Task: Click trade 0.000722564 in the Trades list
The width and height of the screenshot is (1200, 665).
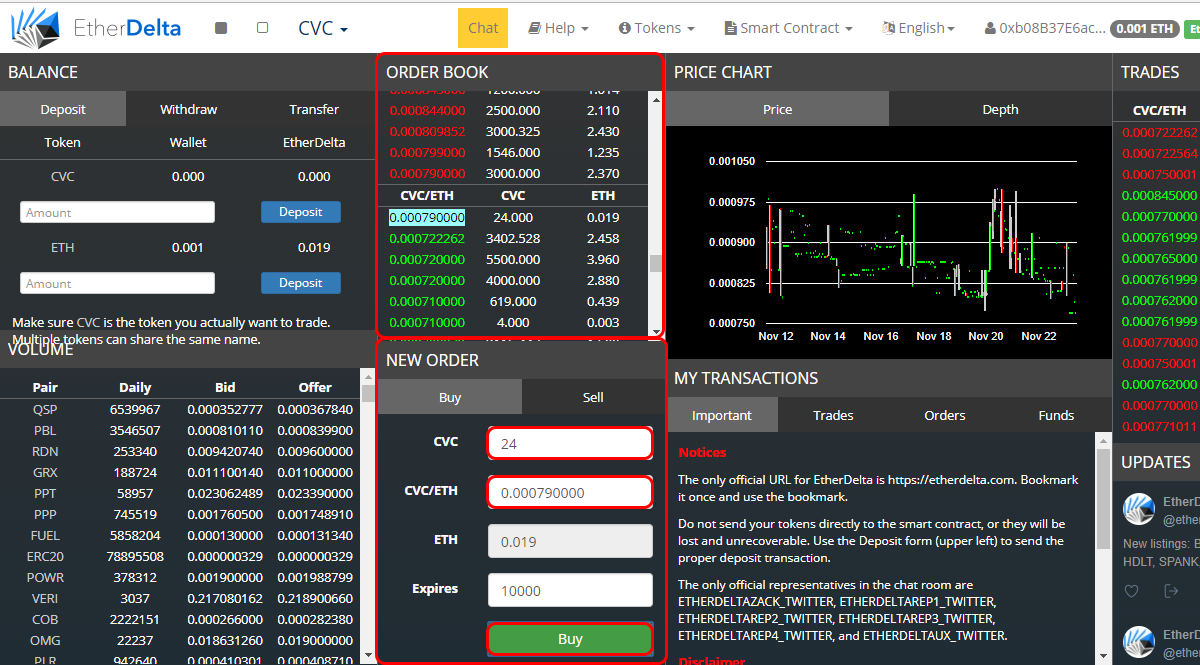Action: pos(1159,153)
